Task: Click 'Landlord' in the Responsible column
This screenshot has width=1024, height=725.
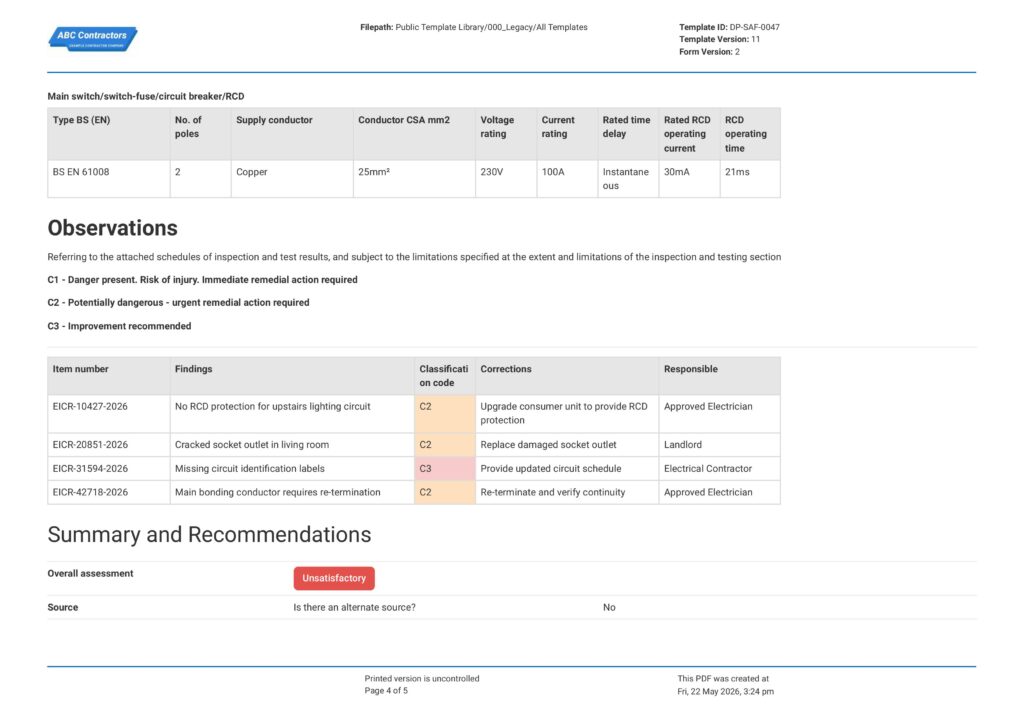Action: [682, 445]
